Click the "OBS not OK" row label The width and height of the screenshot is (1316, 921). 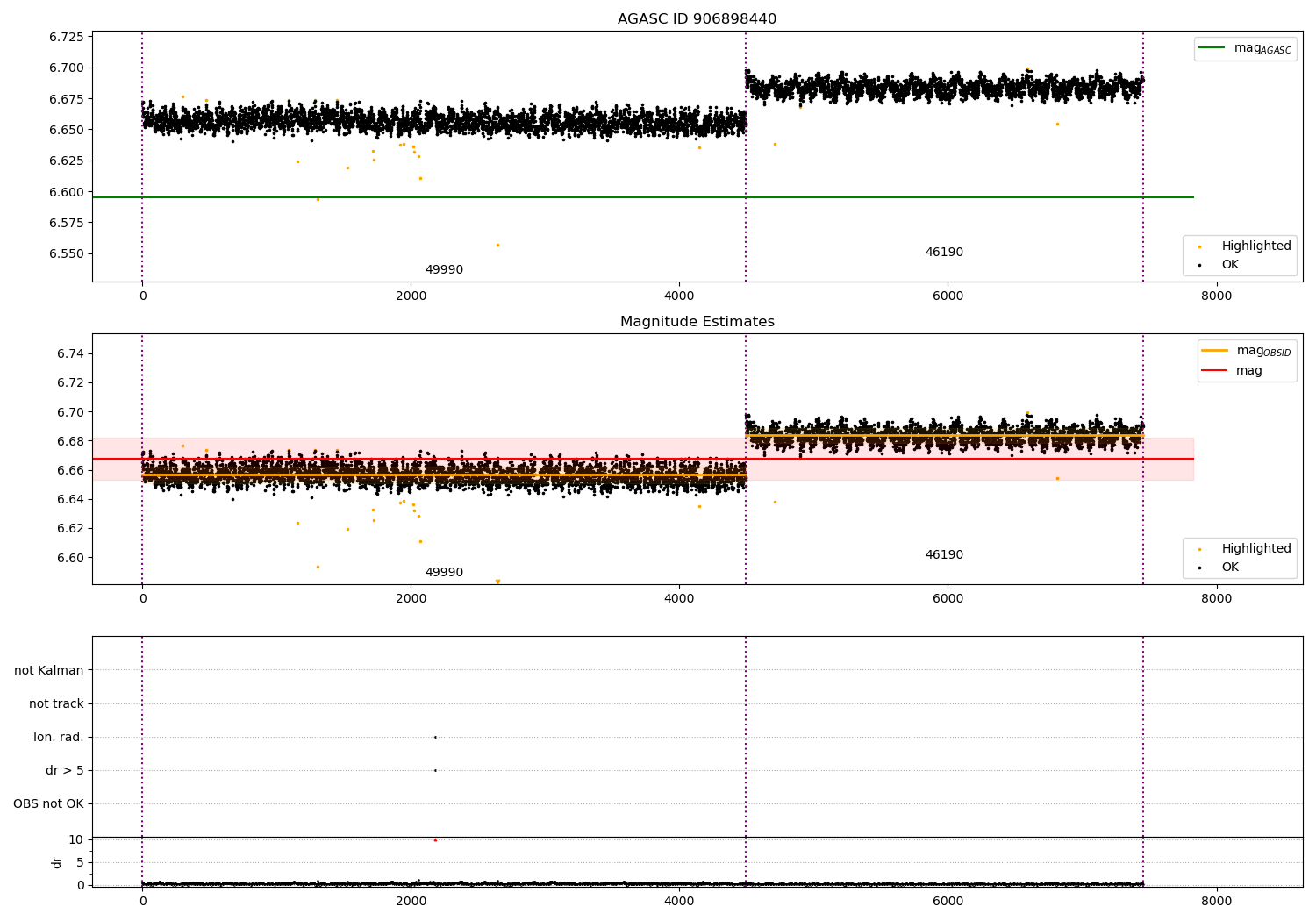pos(48,803)
